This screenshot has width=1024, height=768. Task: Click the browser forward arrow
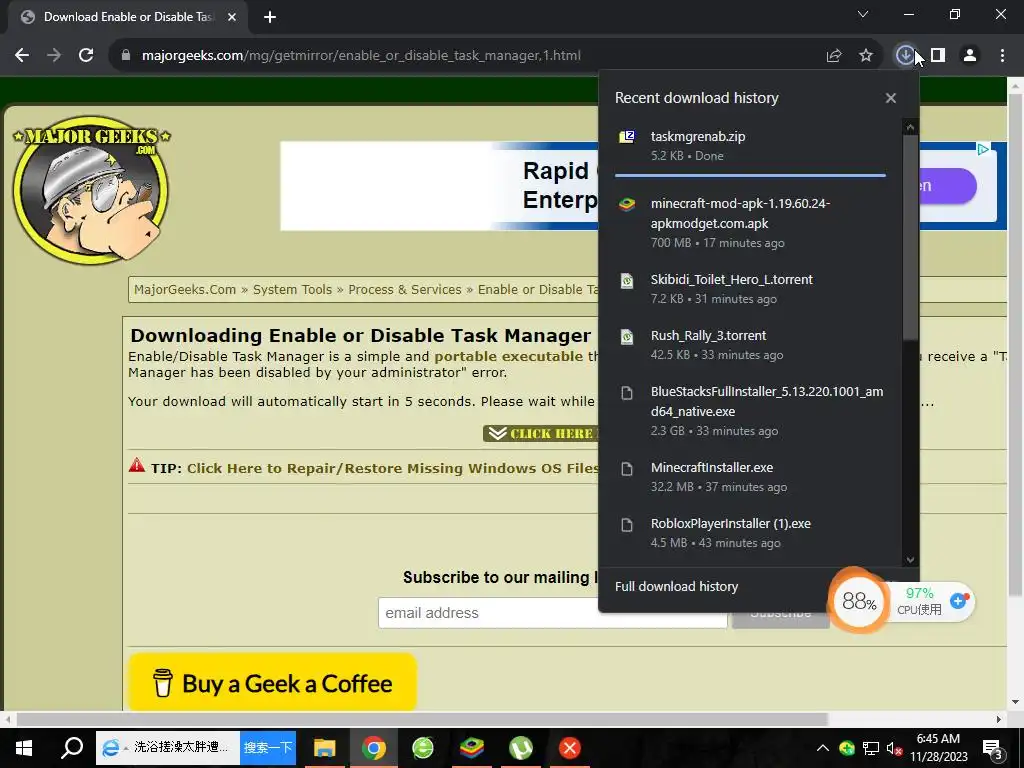point(54,56)
